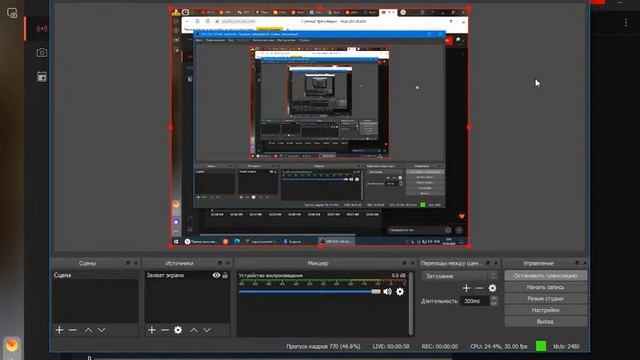
Task: Add a new source with the plus icon in Источники
Action: 152,330
